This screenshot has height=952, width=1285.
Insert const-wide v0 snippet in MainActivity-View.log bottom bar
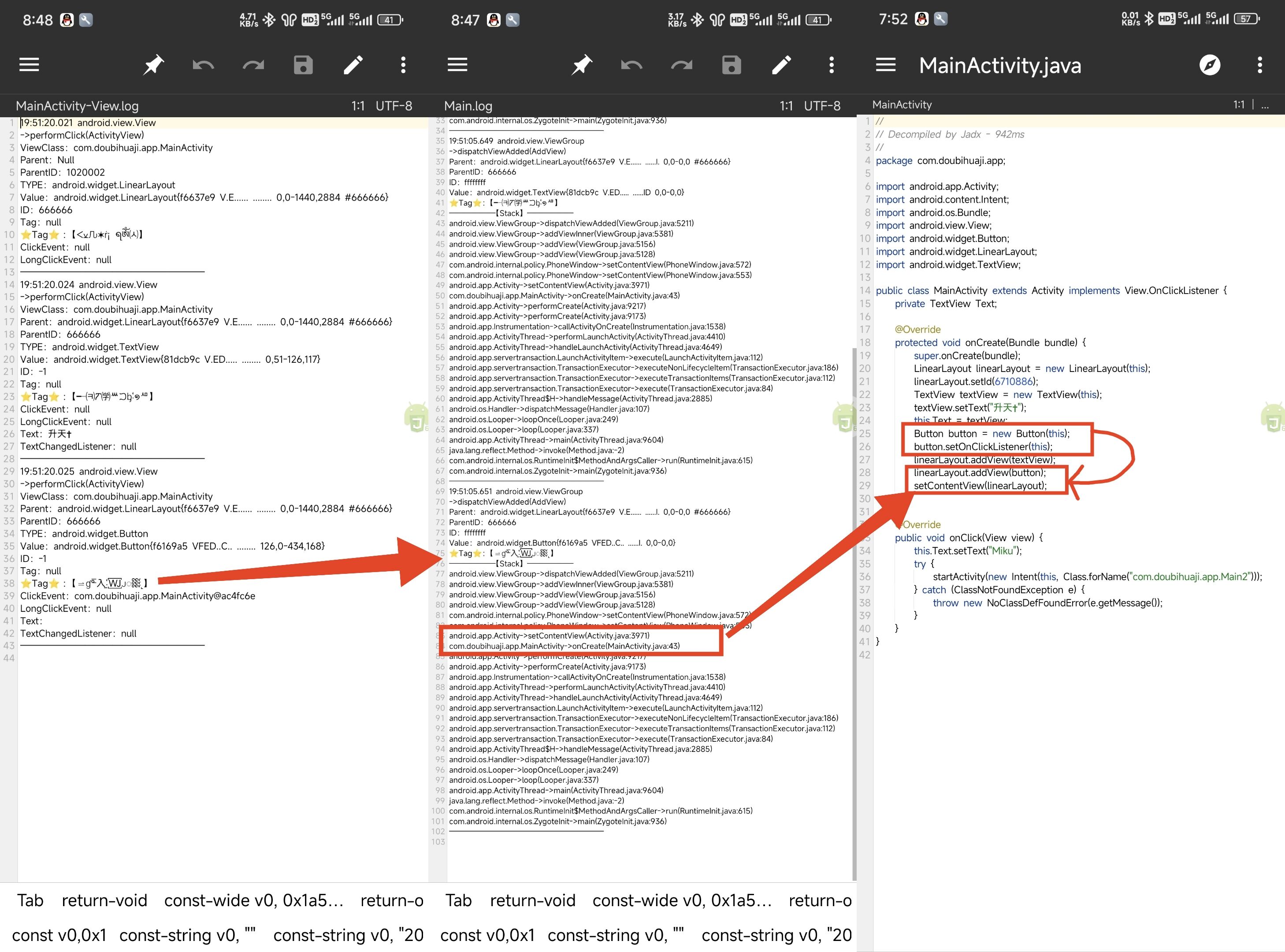click(253, 900)
